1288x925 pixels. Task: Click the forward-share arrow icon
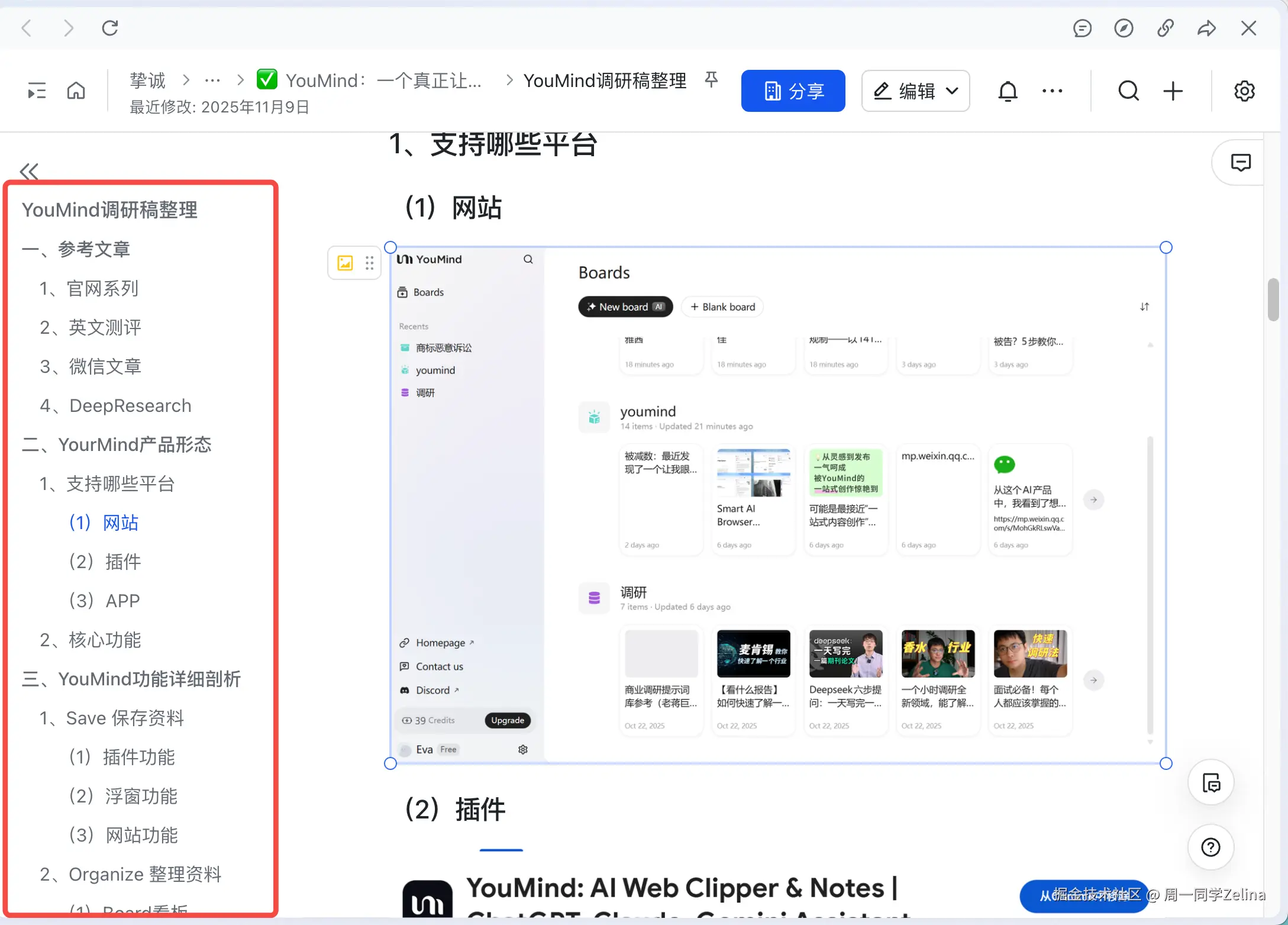pyautogui.click(x=1206, y=28)
